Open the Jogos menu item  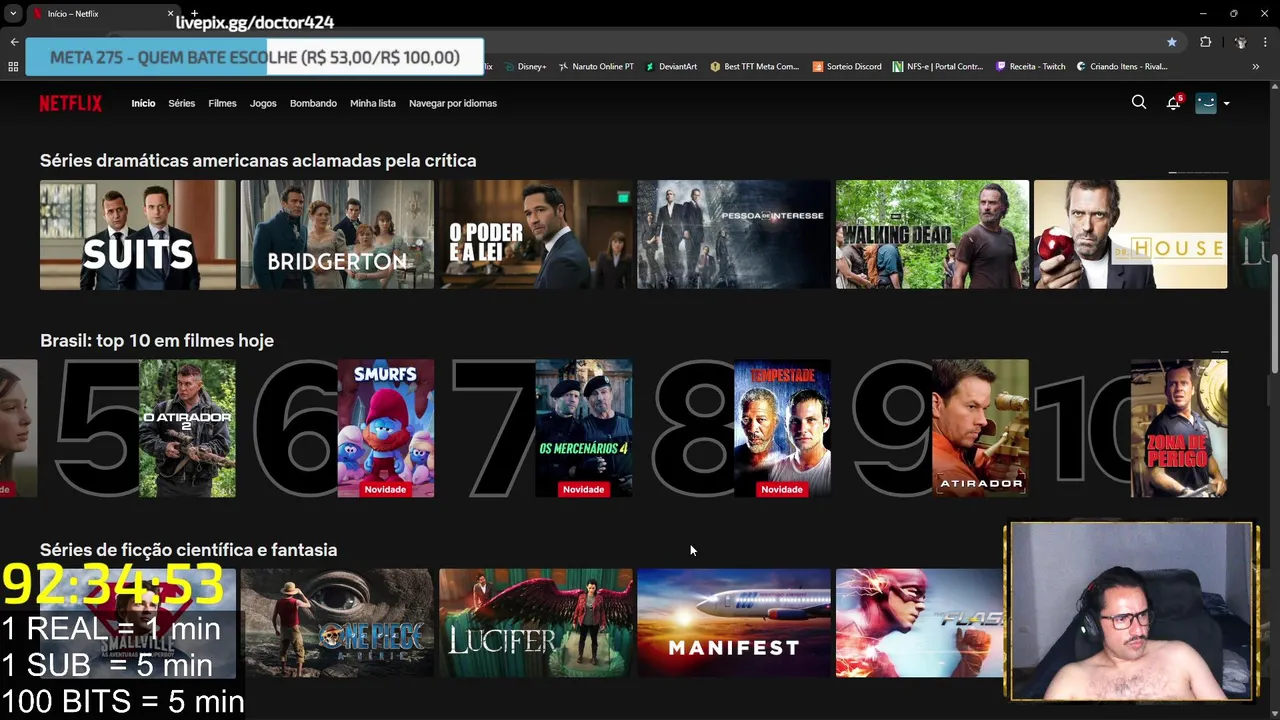point(263,103)
